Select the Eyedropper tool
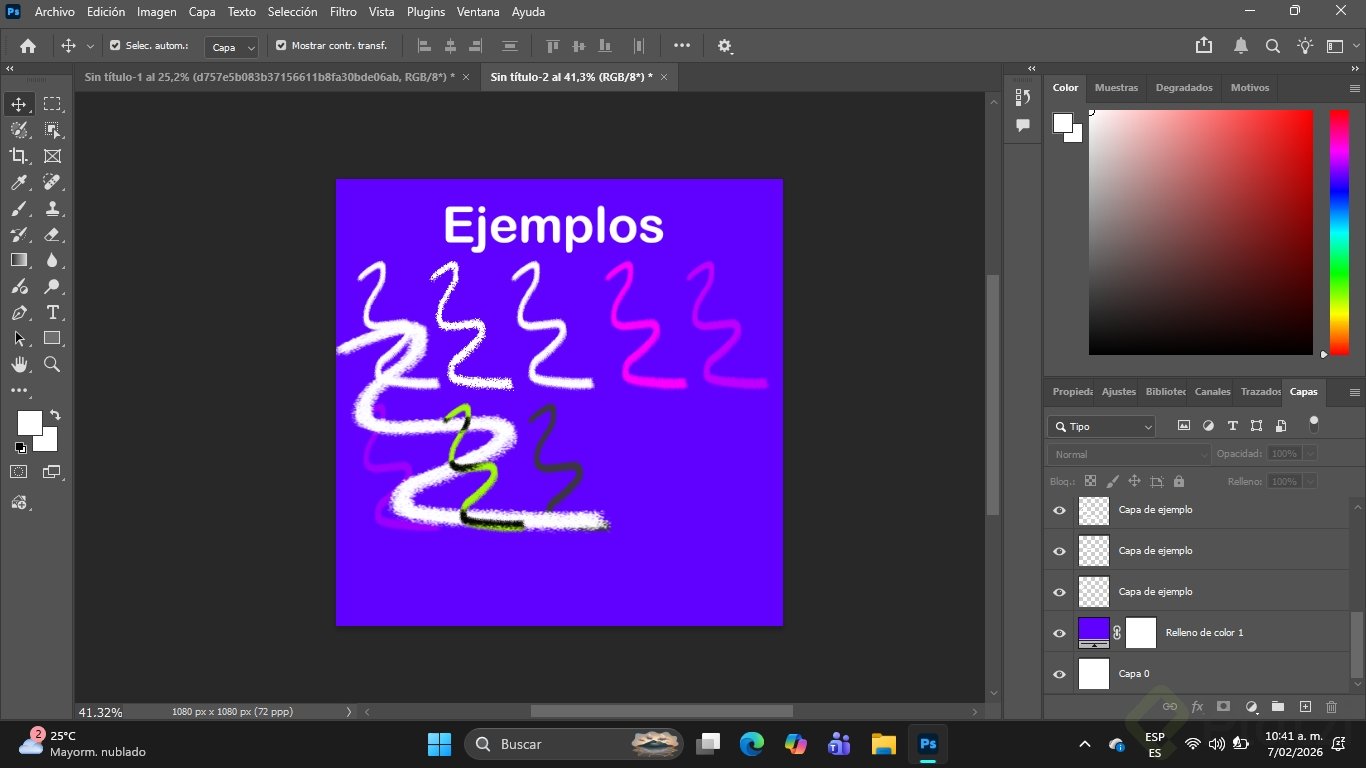This screenshot has width=1366, height=768. tap(19, 182)
